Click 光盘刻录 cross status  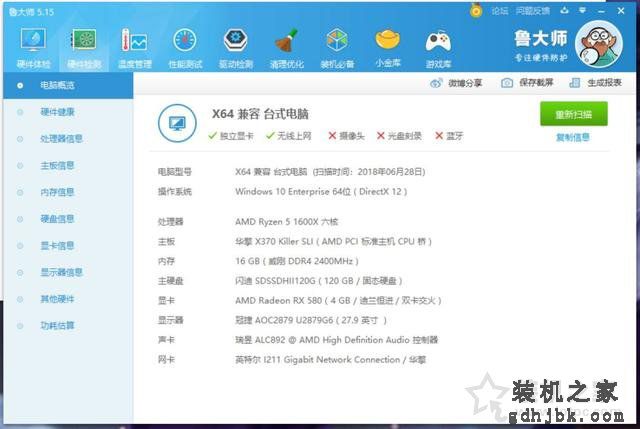click(x=399, y=136)
